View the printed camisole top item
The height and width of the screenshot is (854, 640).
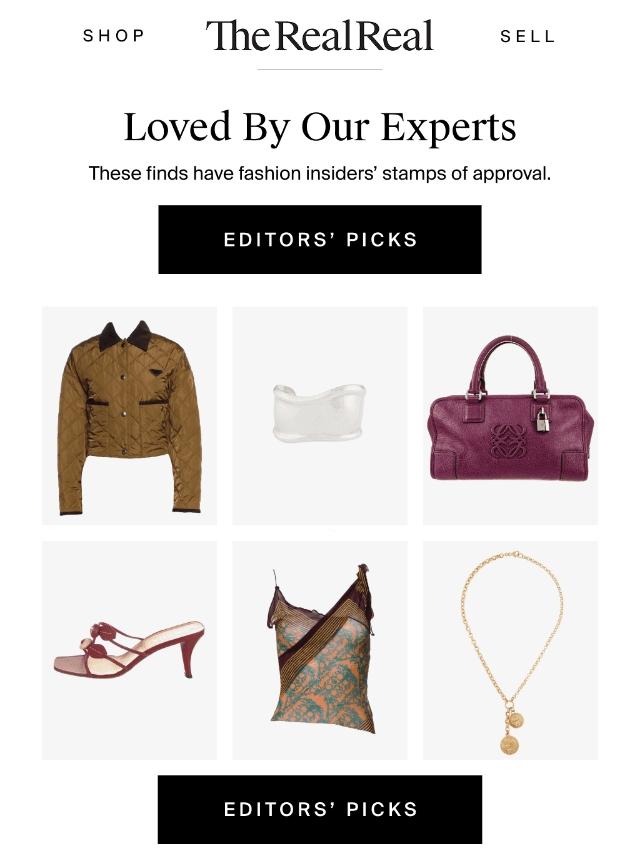(x=320, y=650)
